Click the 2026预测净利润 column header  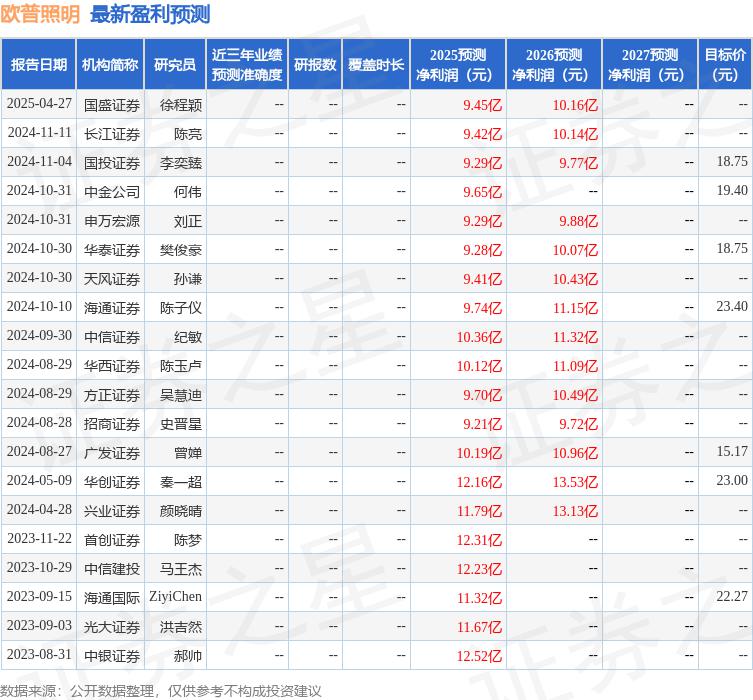point(554,65)
